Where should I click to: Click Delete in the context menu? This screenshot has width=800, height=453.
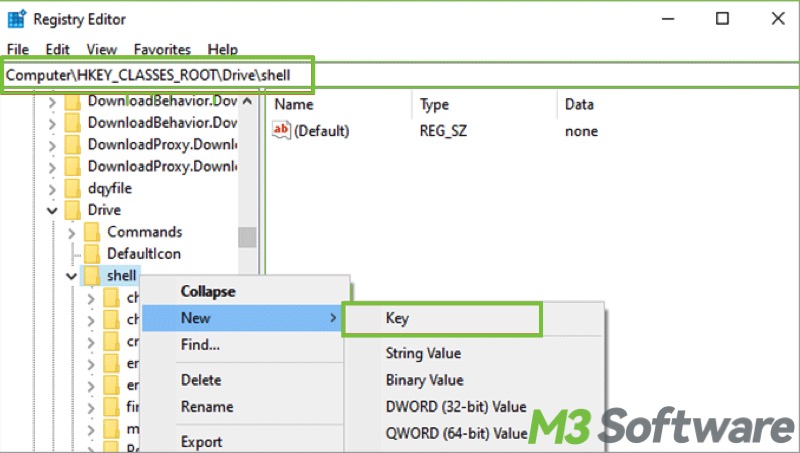click(x=201, y=380)
